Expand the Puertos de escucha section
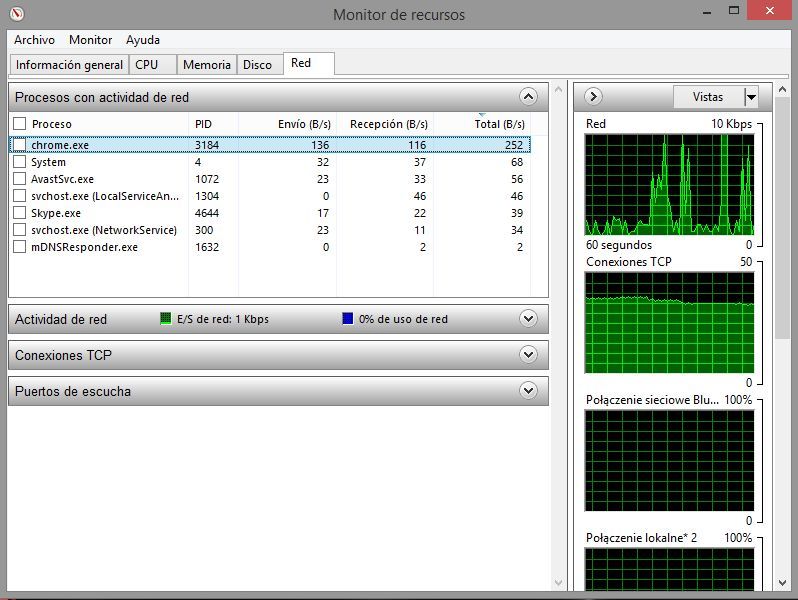Screen dimensions: 798x600 pos(528,391)
